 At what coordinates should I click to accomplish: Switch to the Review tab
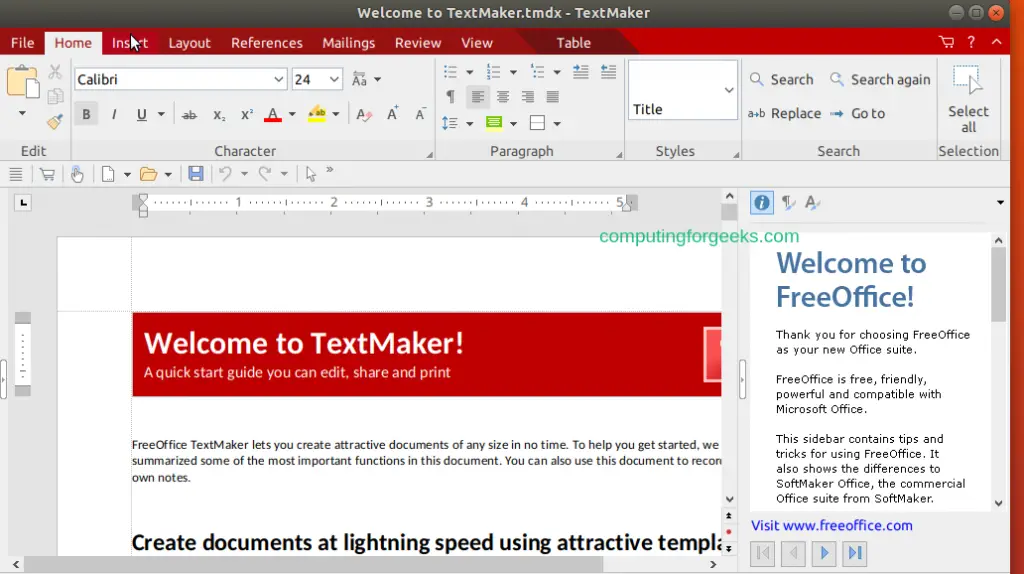418,43
